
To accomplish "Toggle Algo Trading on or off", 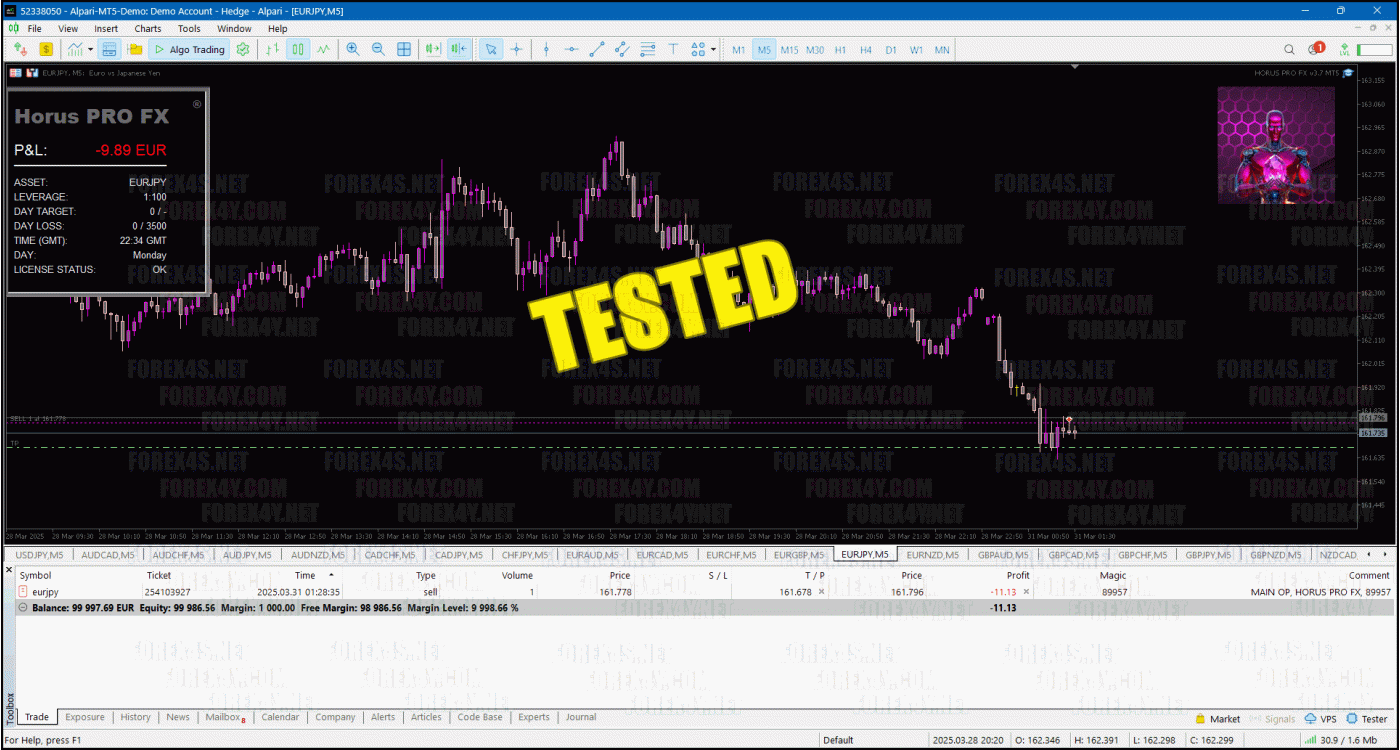I will tap(189, 49).
